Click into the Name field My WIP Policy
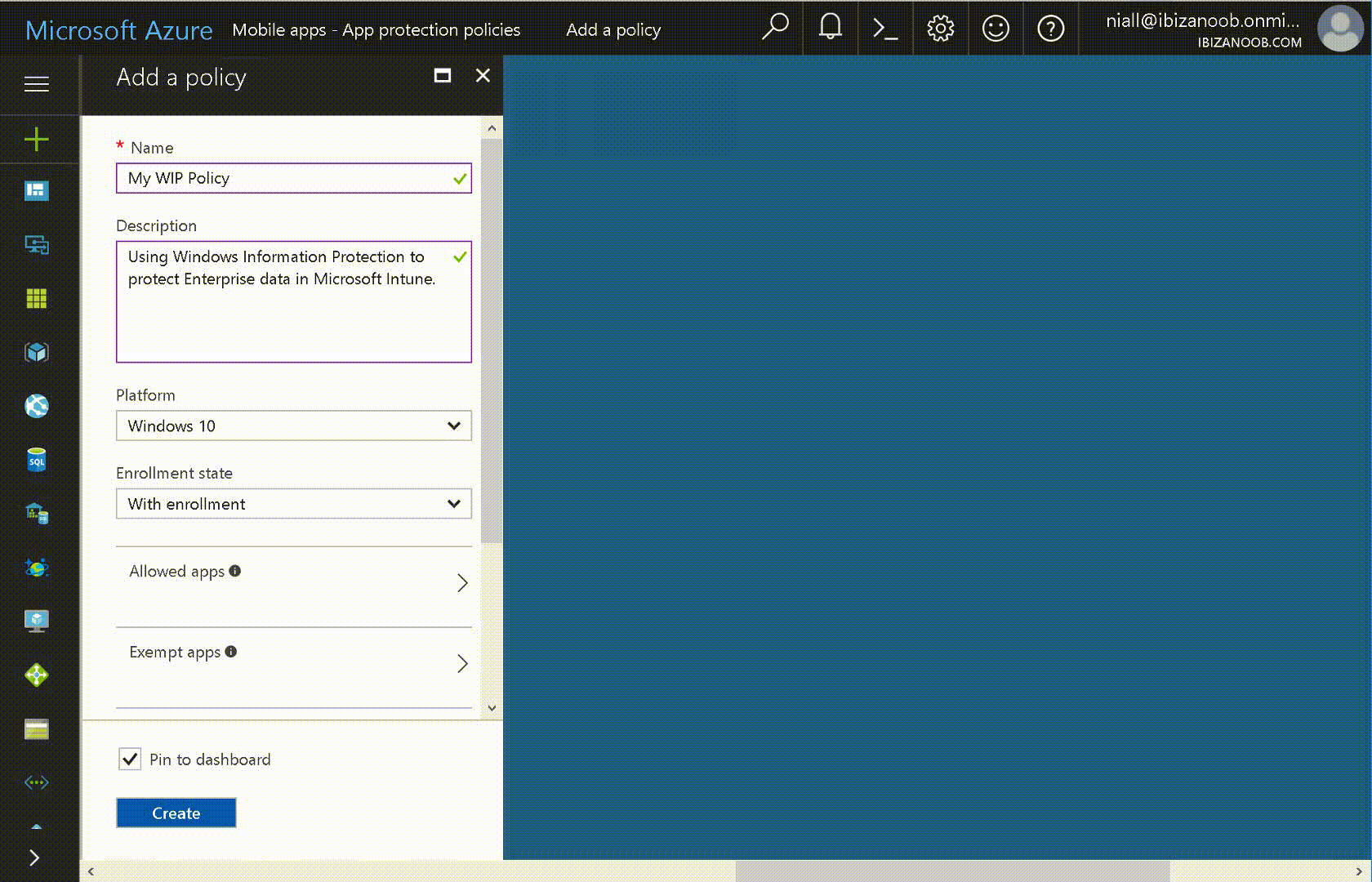1372x882 pixels. pyautogui.click(x=294, y=178)
